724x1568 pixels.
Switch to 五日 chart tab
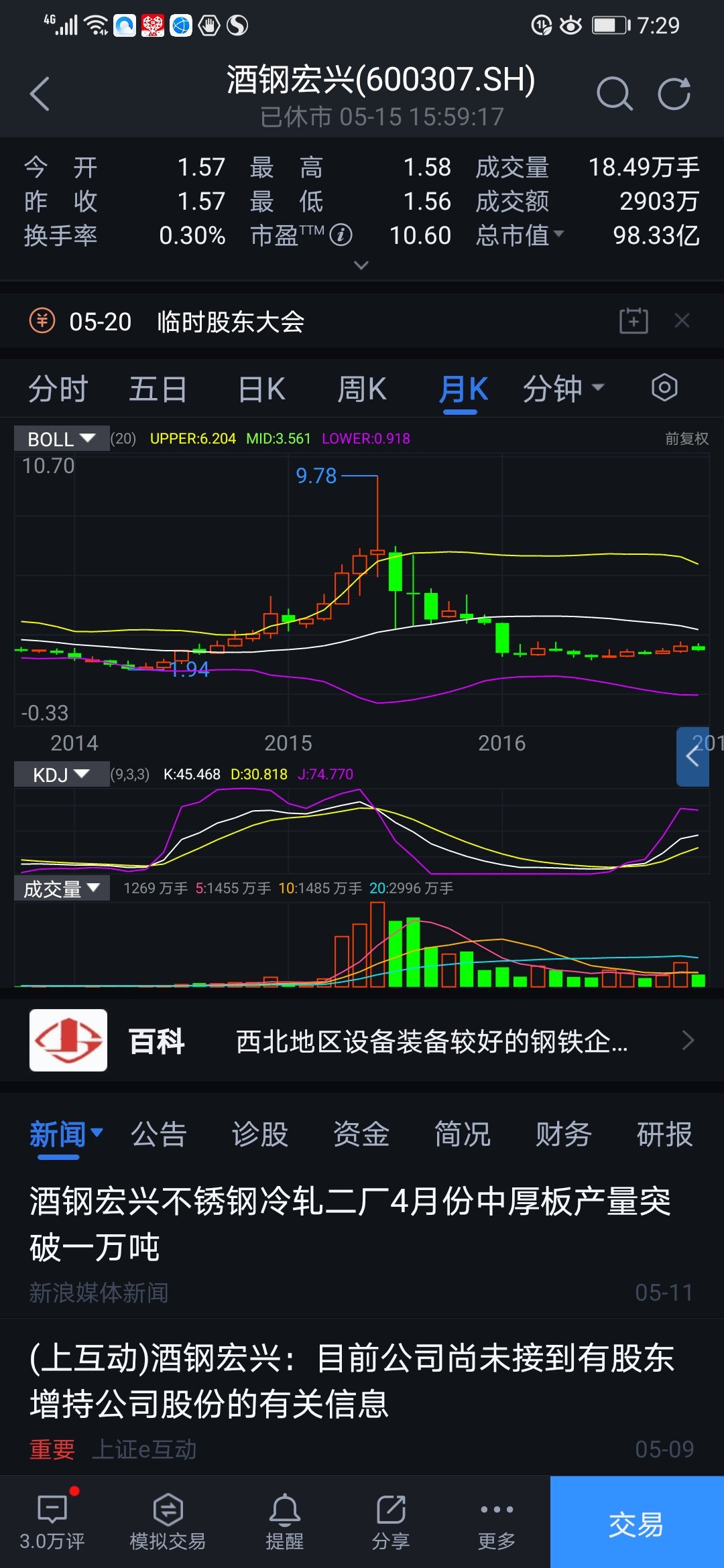[x=158, y=389]
